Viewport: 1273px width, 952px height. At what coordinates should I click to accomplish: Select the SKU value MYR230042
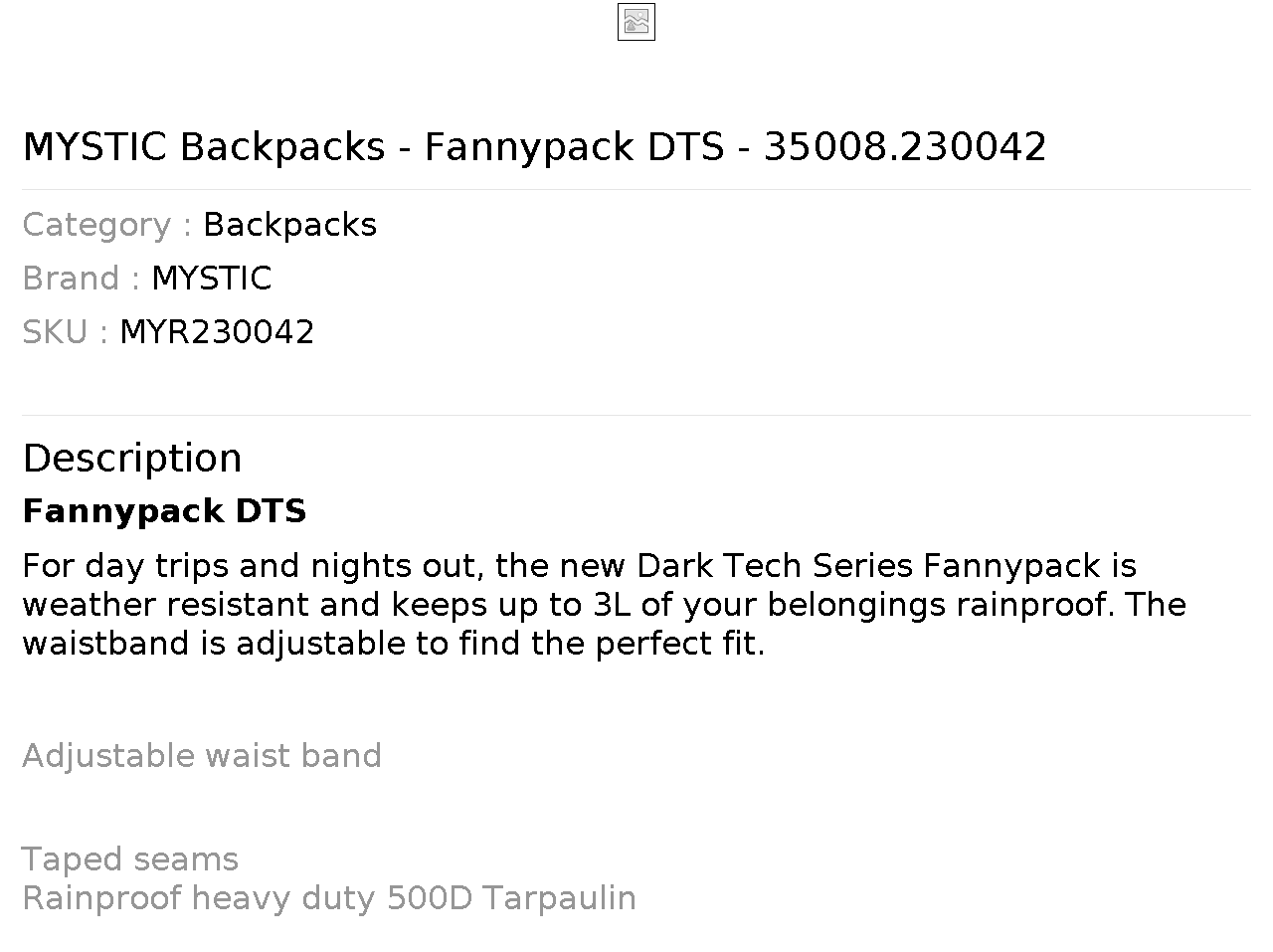[217, 332]
